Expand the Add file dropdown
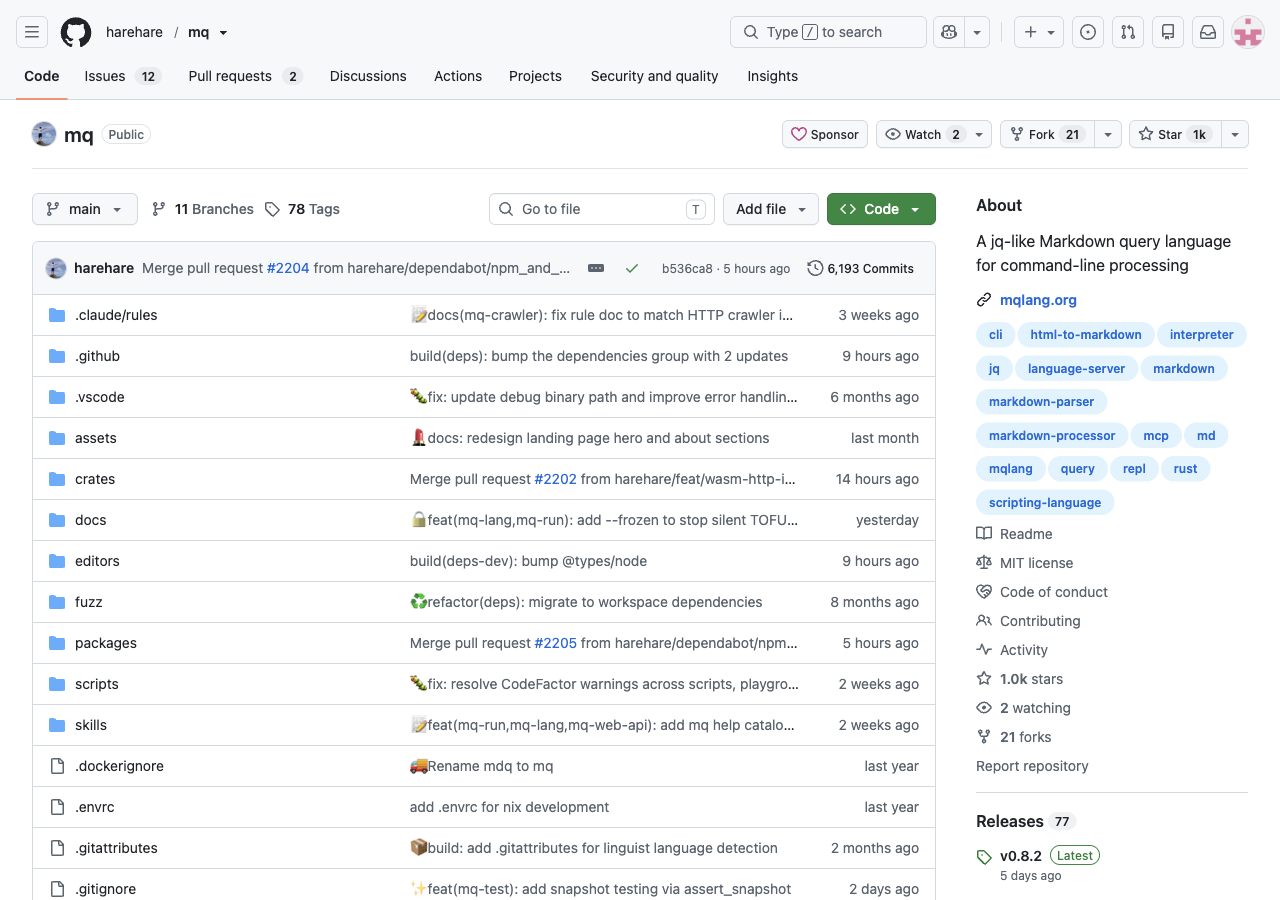This screenshot has width=1280, height=900. click(771, 209)
